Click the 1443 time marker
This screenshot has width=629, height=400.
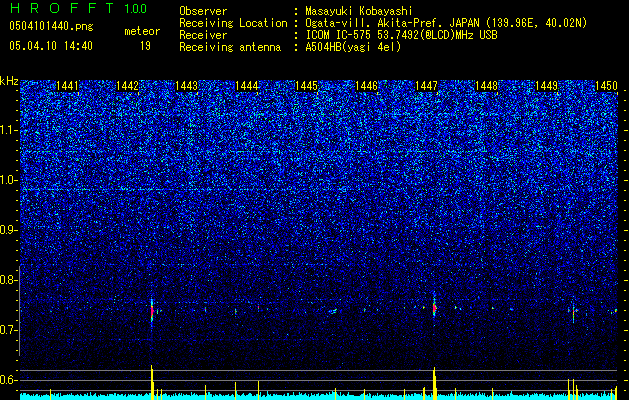coord(187,86)
